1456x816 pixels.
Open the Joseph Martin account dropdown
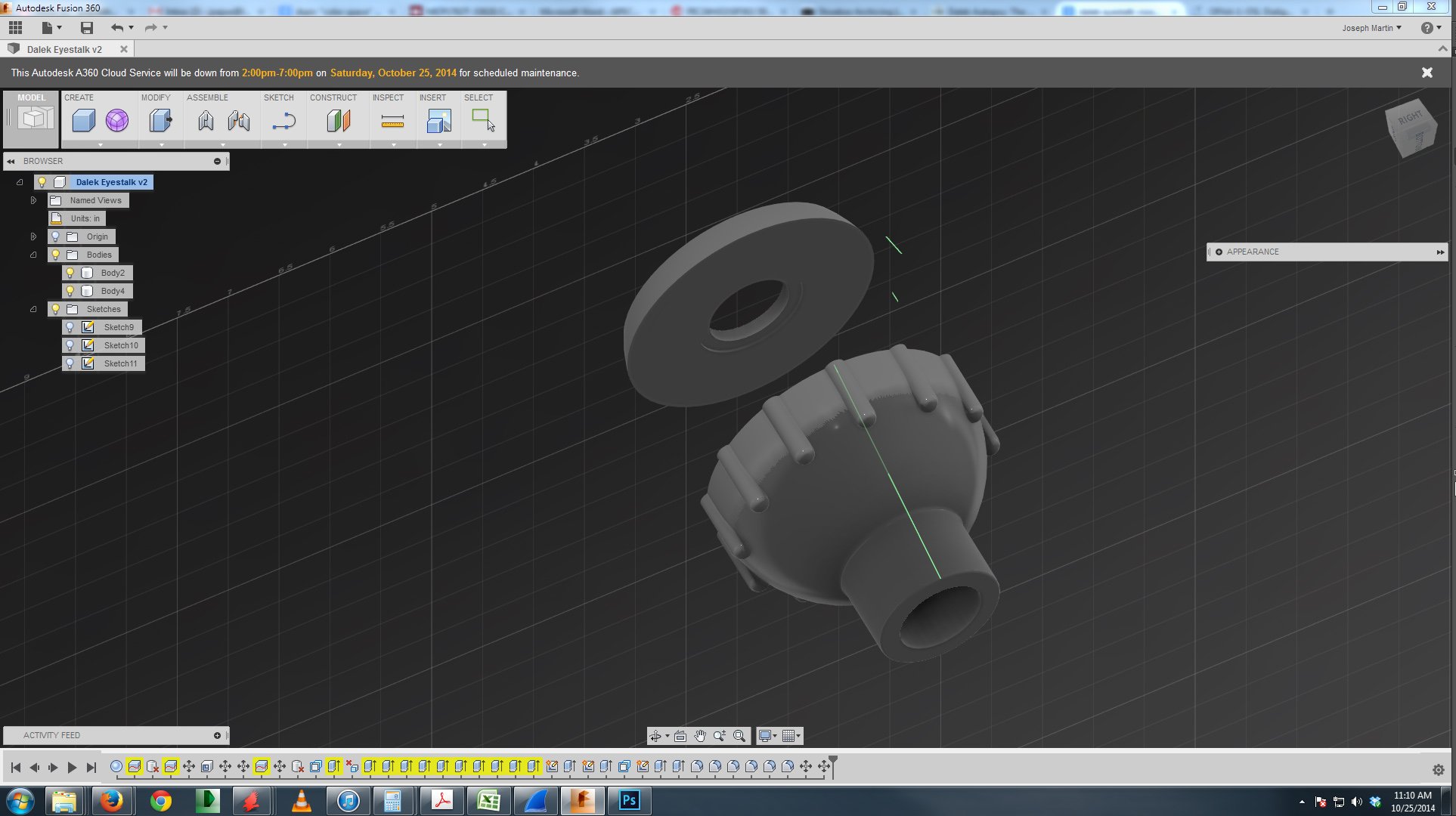click(1372, 28)
